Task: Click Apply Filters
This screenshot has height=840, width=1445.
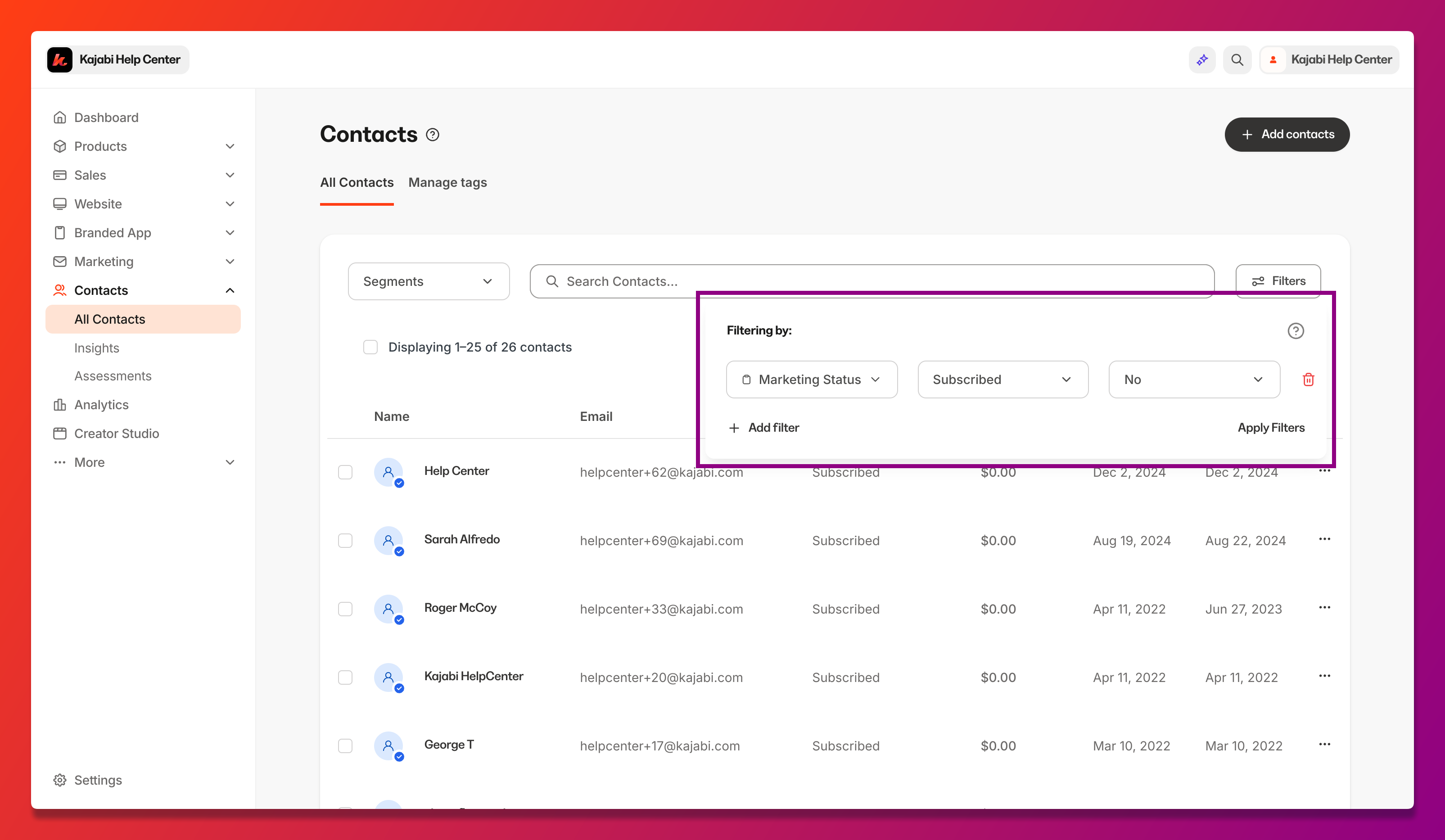Action: point(1271,428)
